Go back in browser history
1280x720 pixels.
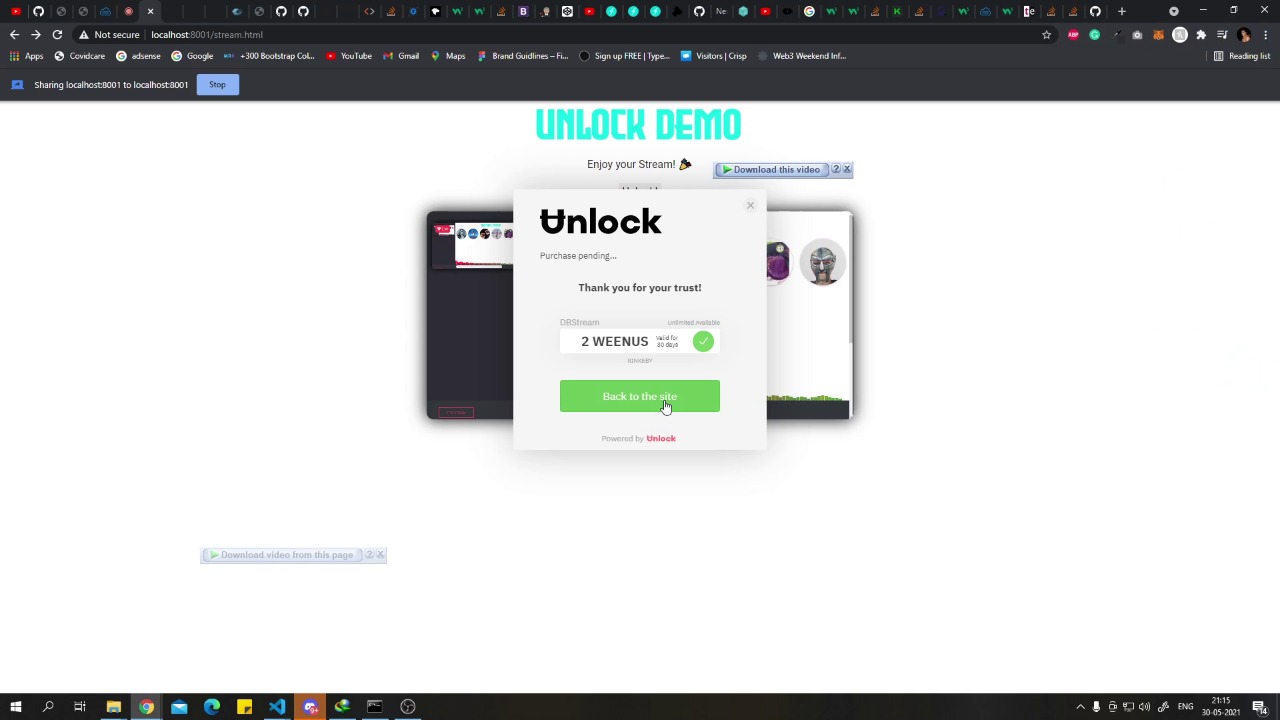tap(14, 35)
